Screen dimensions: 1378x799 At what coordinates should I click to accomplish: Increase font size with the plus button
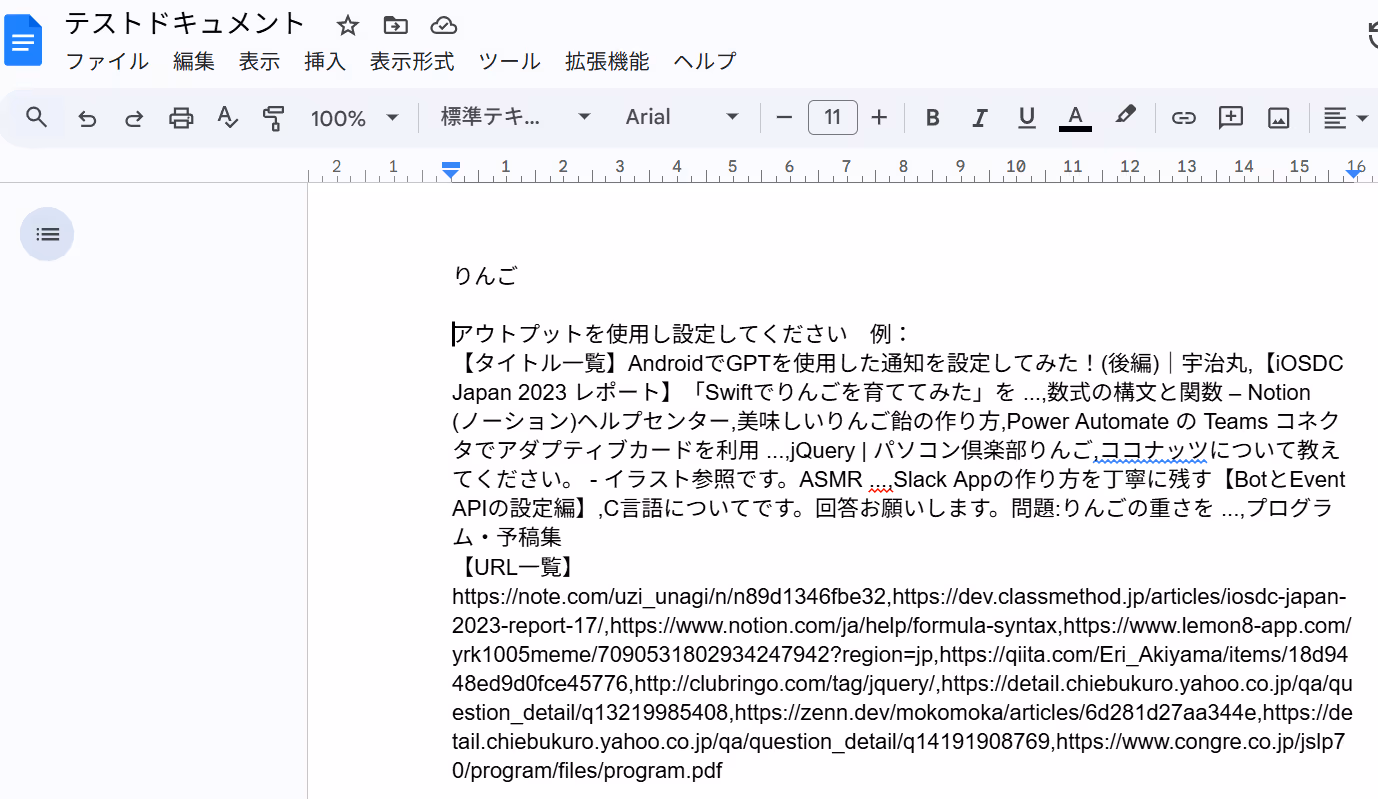(x=879, y=118)
